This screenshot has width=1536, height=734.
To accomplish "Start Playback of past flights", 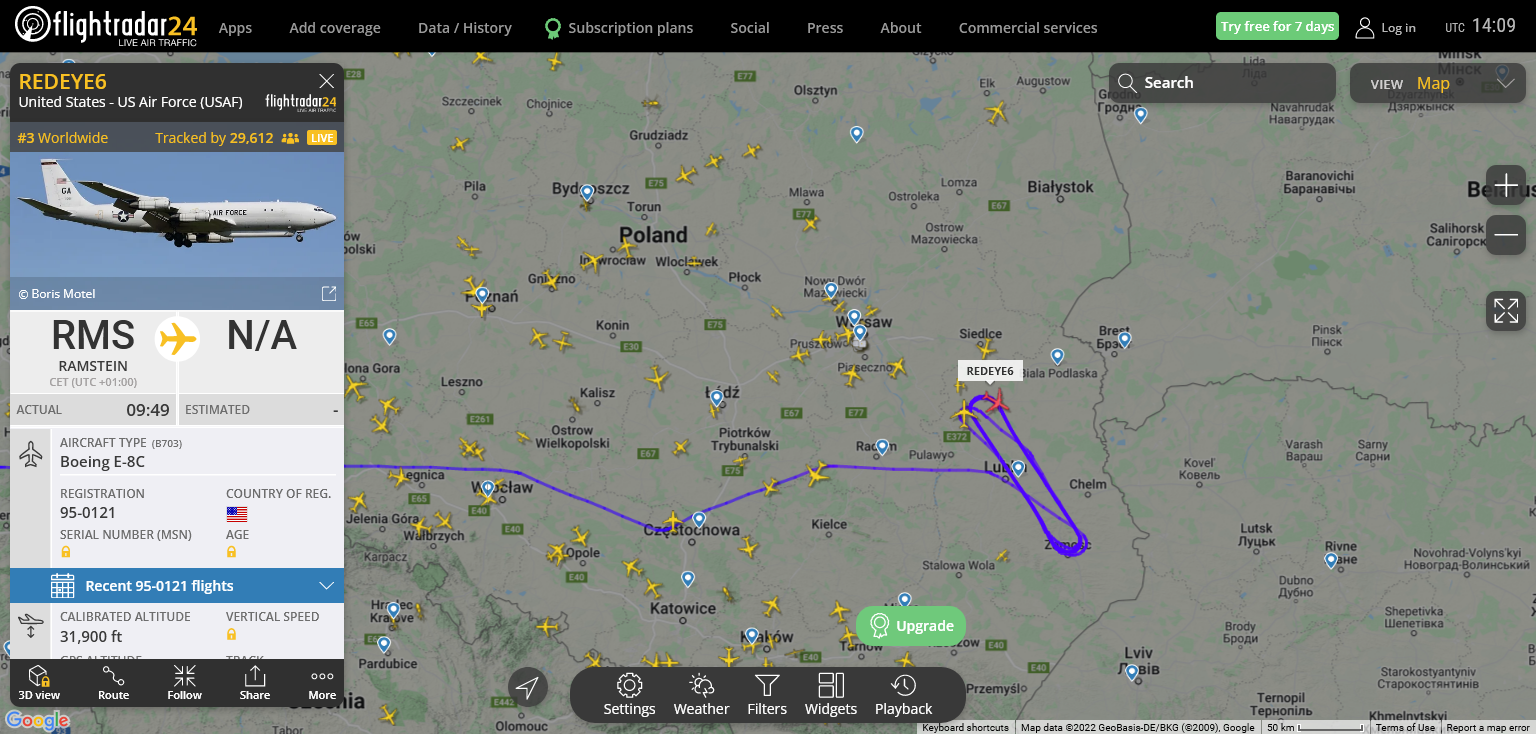I will [x=903, y=695].
